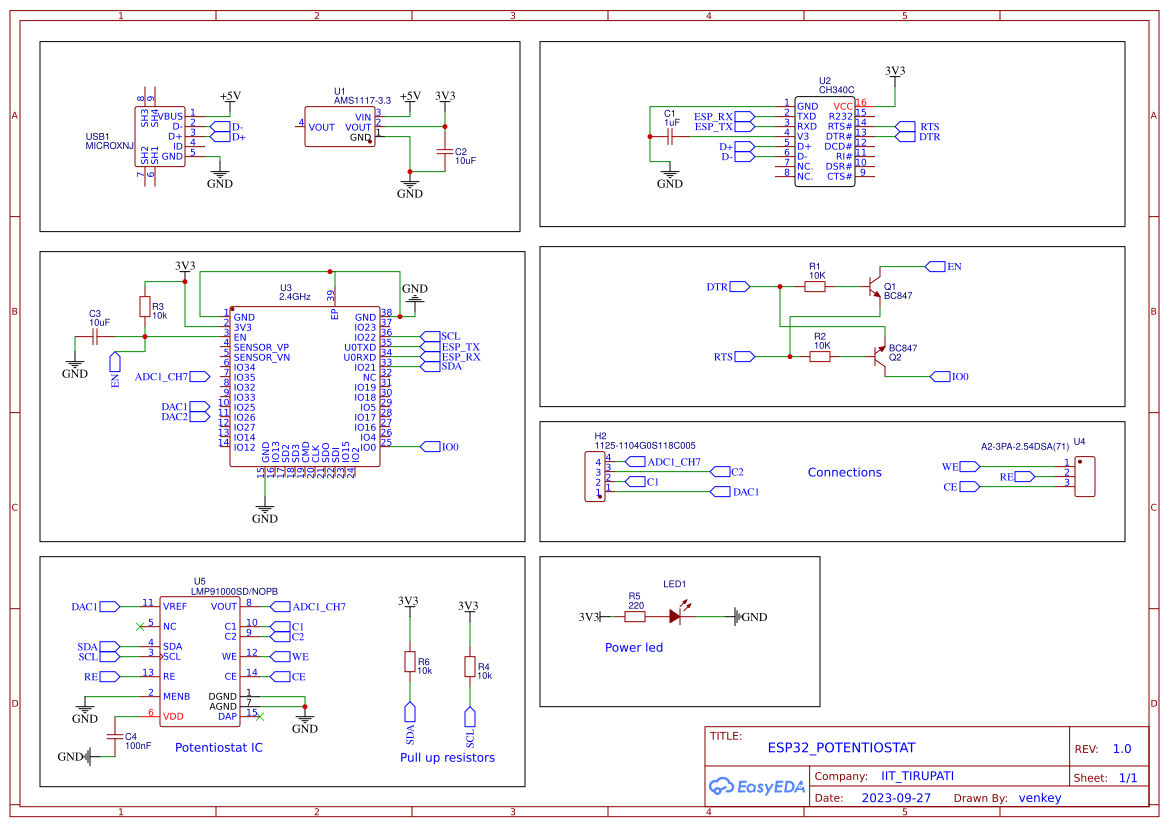The height and width of the screenshot is (827, 1169).
Task: Select resistor R3 10k near EN
Action: coord(145,306)
